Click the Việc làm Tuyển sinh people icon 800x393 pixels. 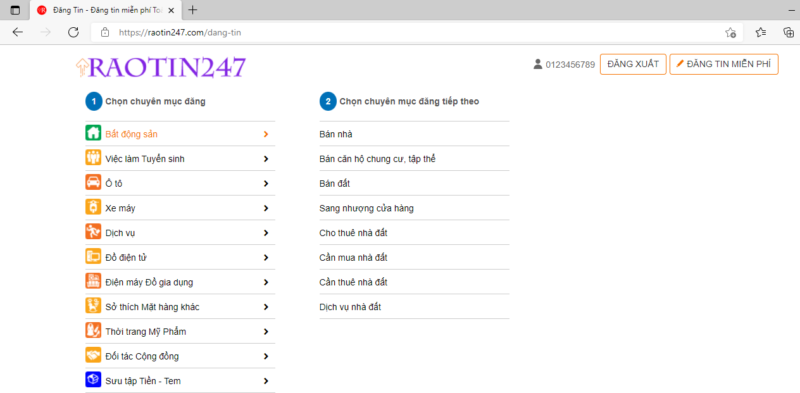tap(93, 158)
